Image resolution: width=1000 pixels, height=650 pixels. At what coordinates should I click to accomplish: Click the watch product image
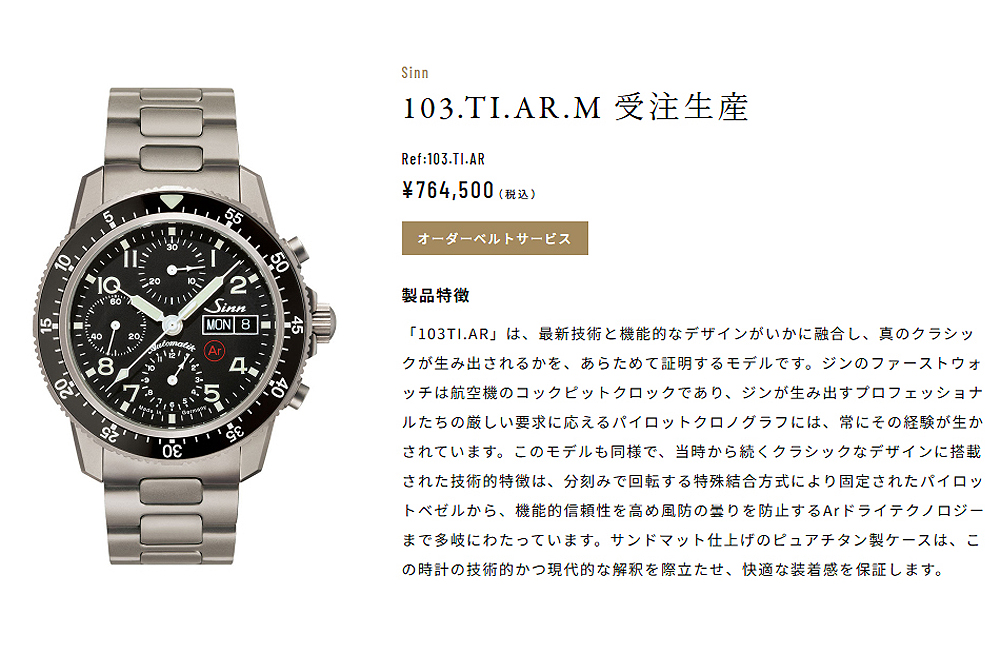tap(185, 325)
